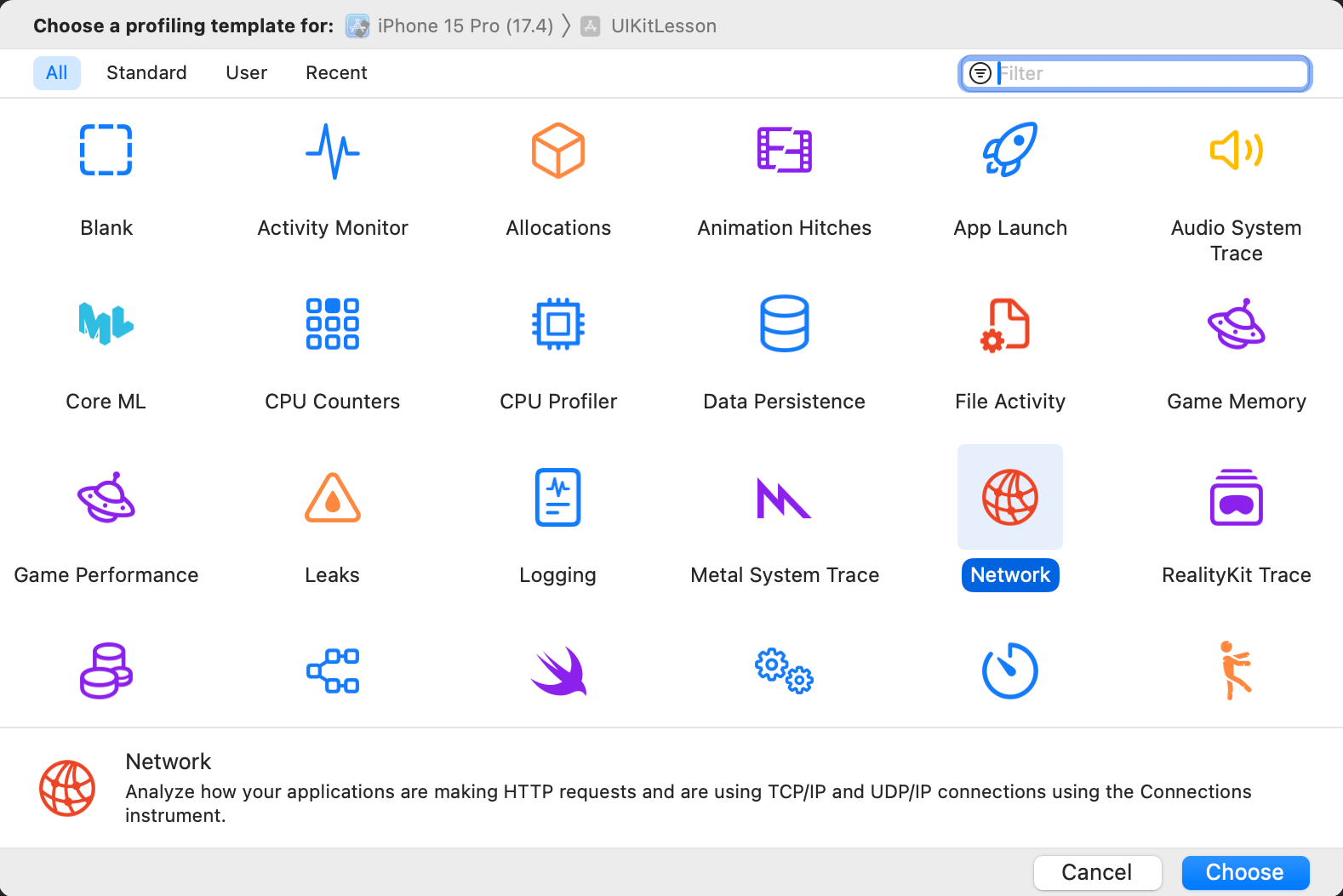This screenshot has width=1343, height=896.
Task: Open the filter options icon in search field
Action: [980, 73]
